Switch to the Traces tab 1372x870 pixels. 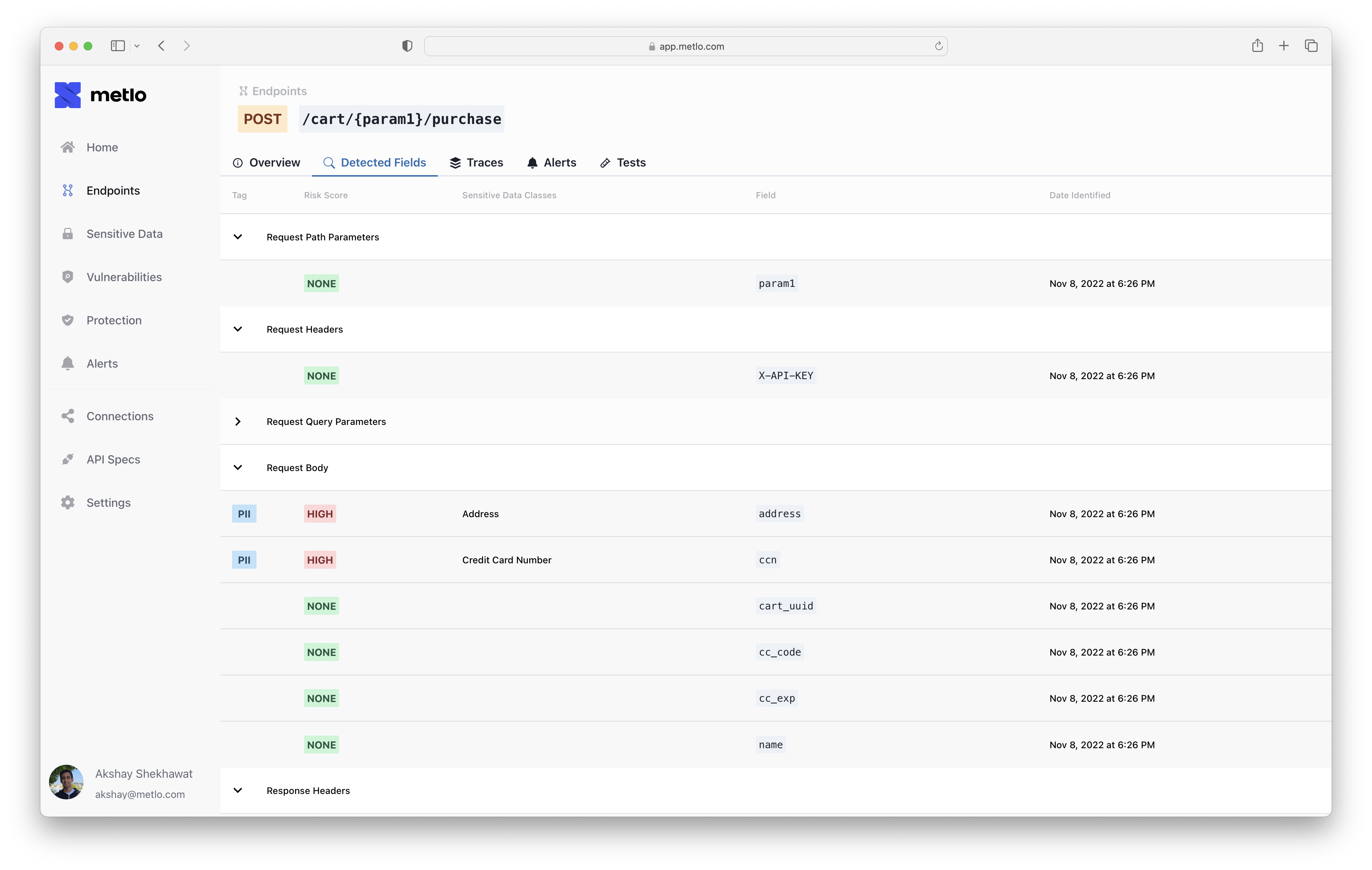pos(476,163)
